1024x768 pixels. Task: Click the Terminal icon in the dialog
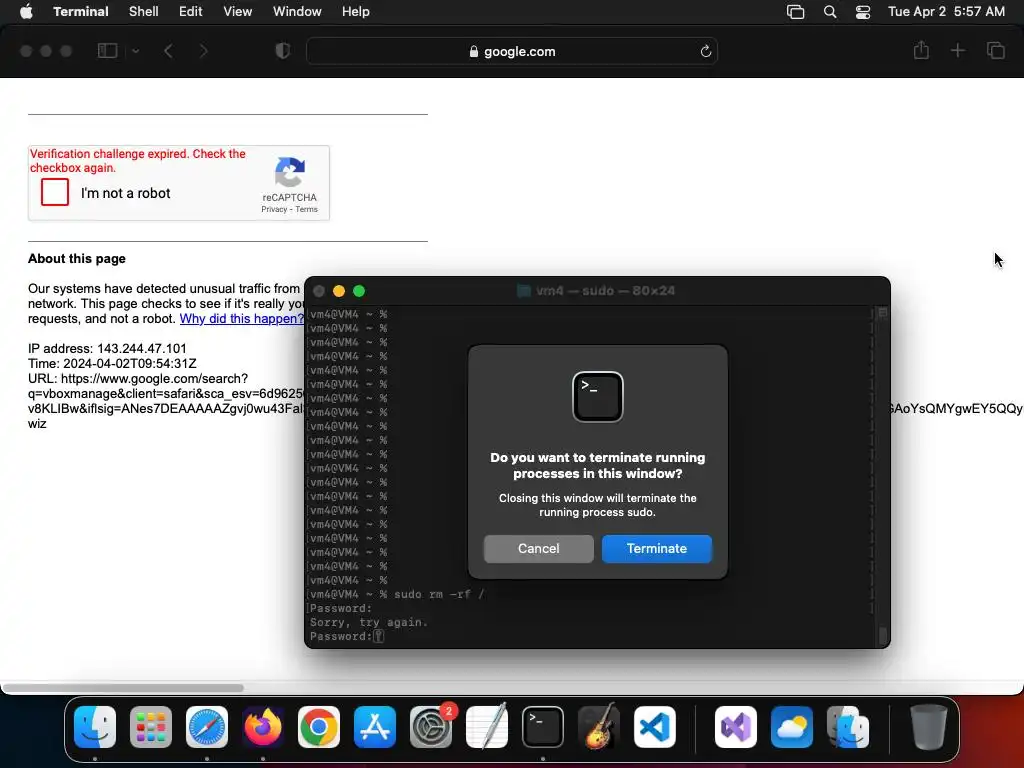point(598,397)
